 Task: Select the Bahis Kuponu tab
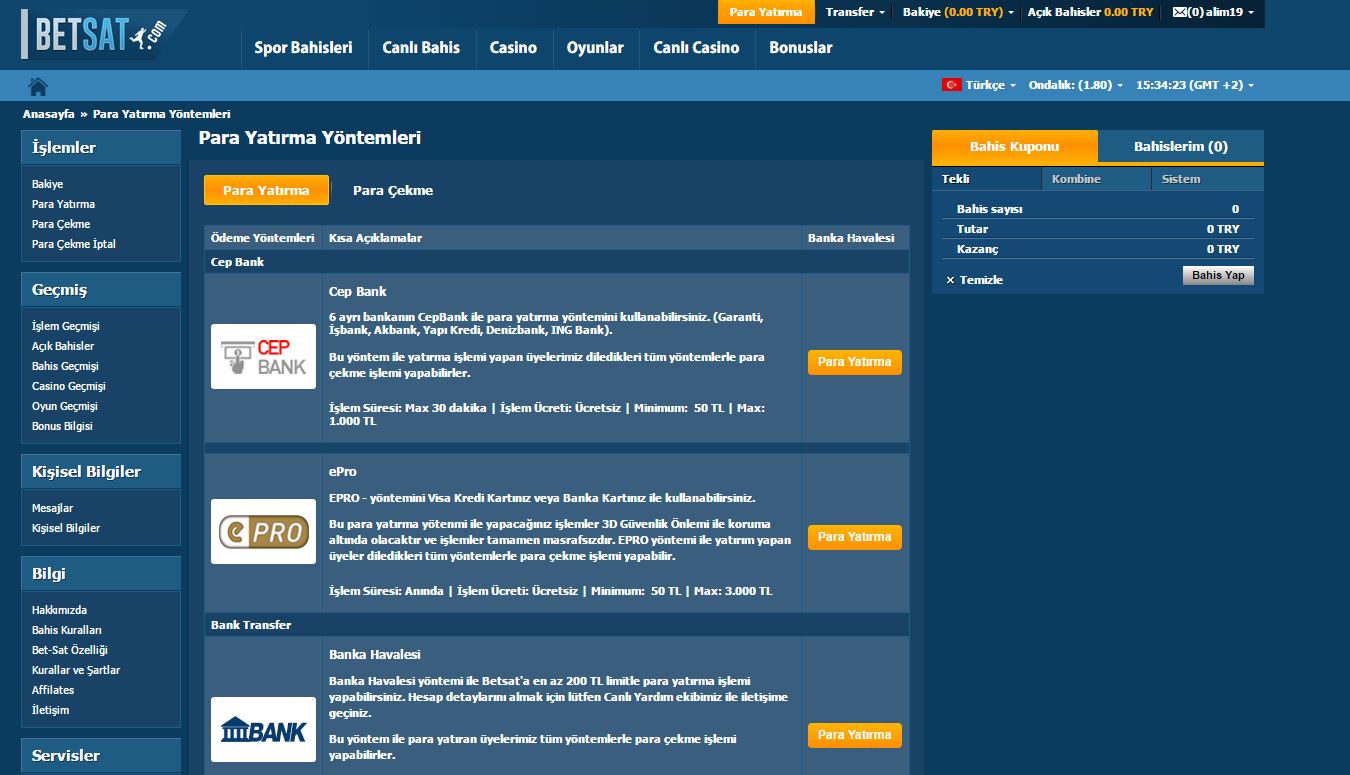[x=1014, y=146]
